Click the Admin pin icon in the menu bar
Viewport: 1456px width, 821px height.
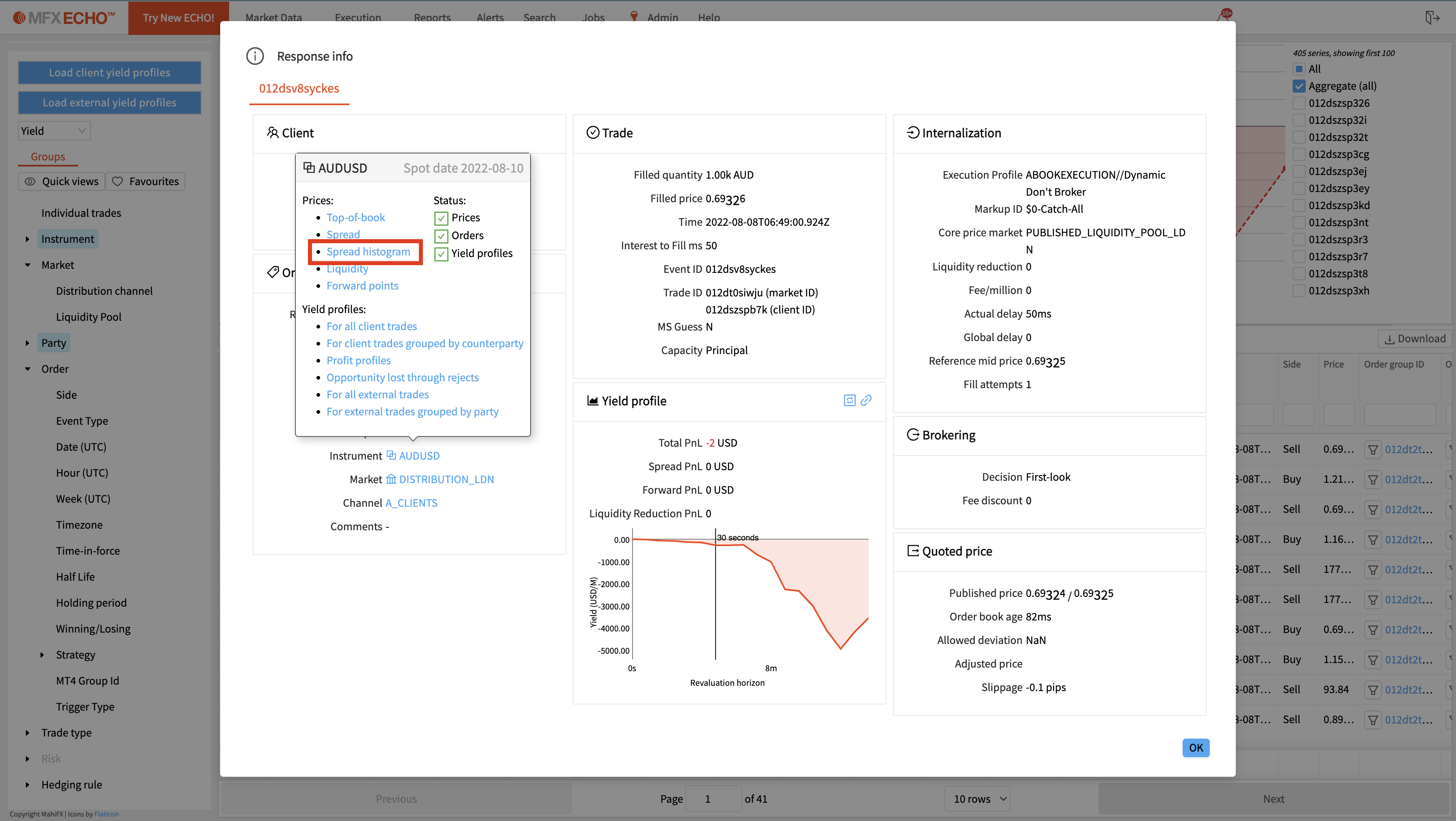[634, 16]
